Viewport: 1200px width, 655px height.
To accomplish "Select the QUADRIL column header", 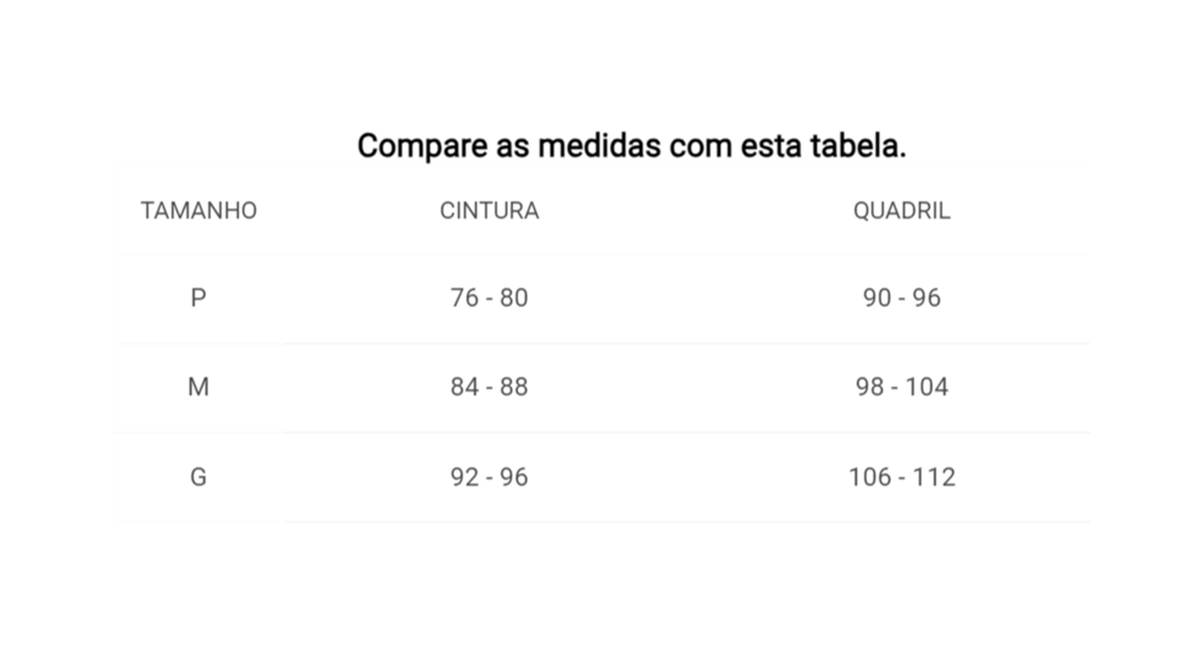I will click(x=901, y=211).
